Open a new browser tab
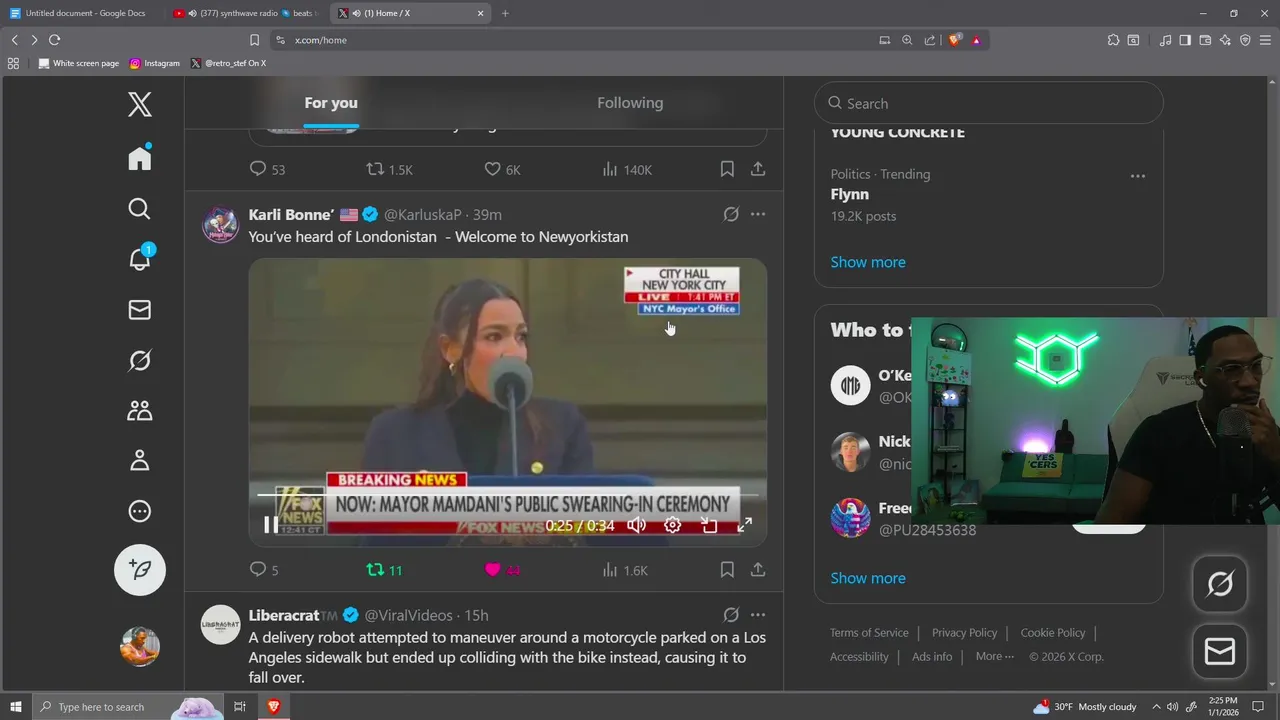 tap(505, 13)
